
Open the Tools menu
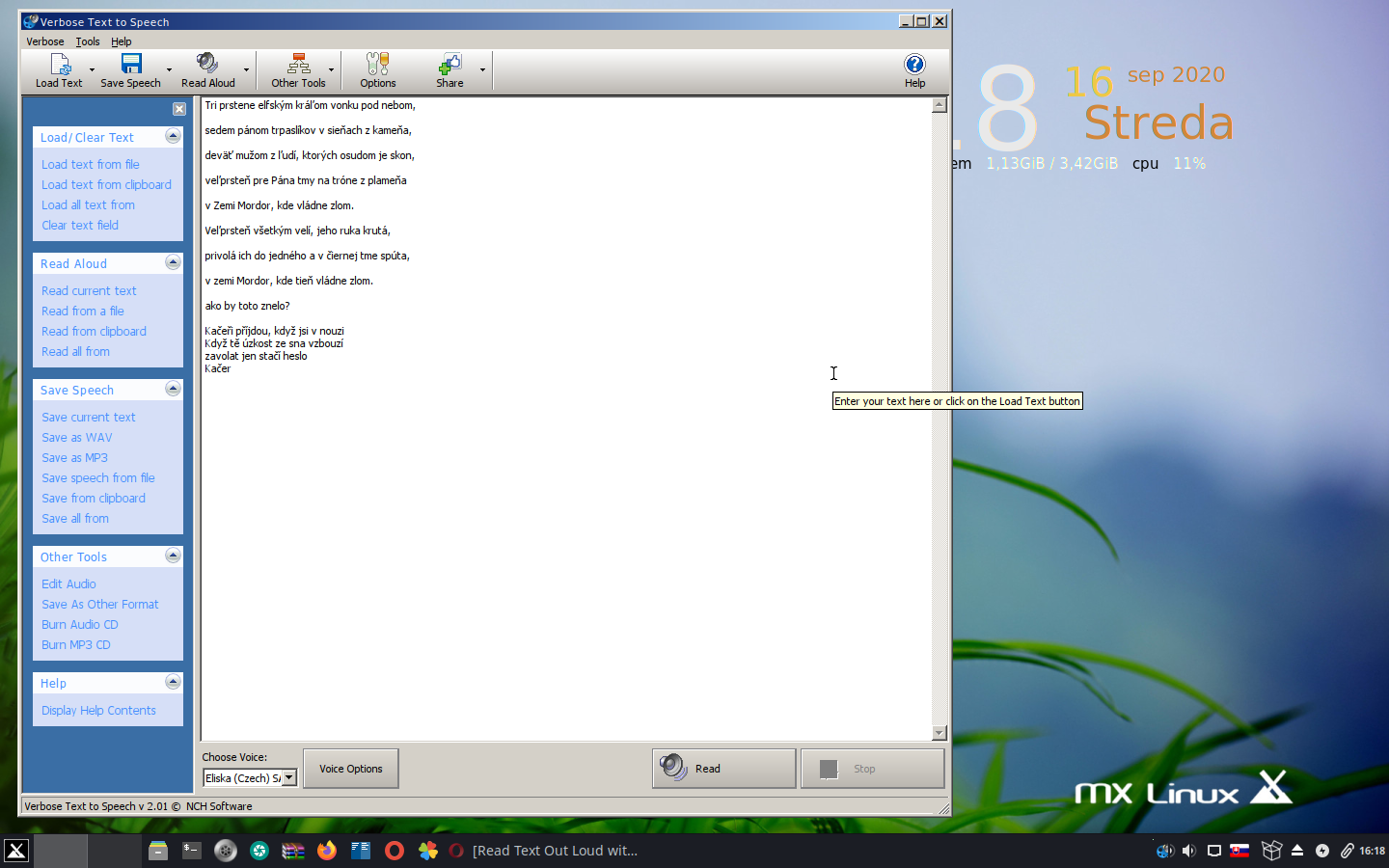[x=87, y=41]
